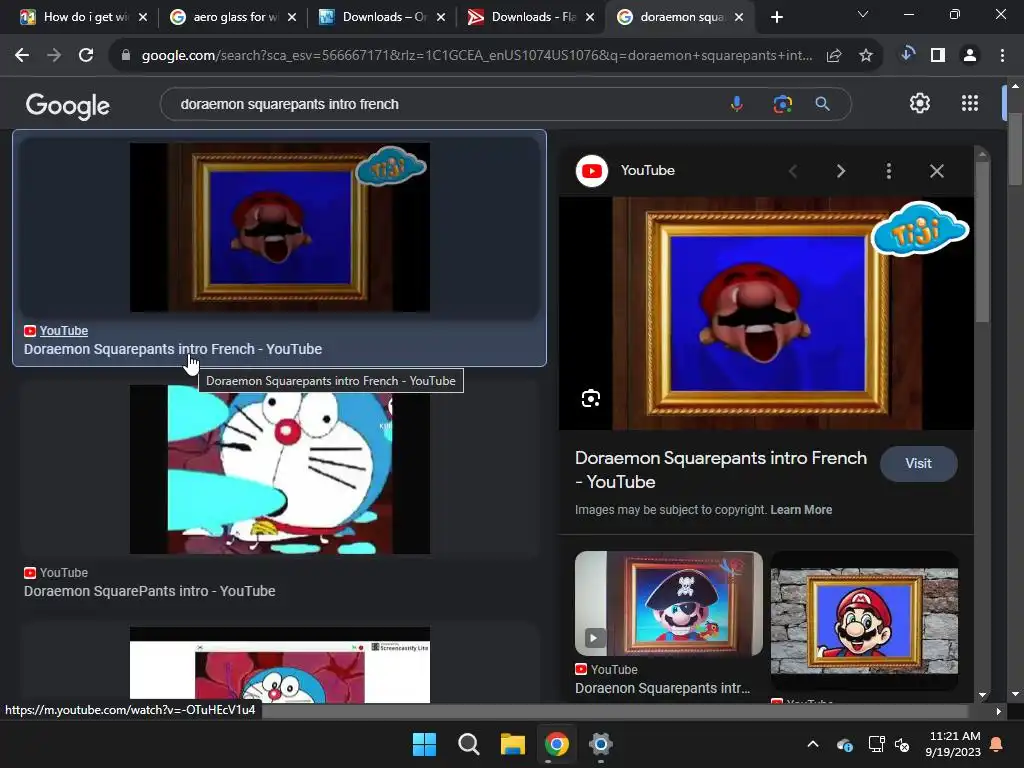Image resolution: width=1024 pixels, height=768 pixels.
Task: Open 'Doraemon Squarepants intro French - YouTube' result title
Action: (173, 349)
